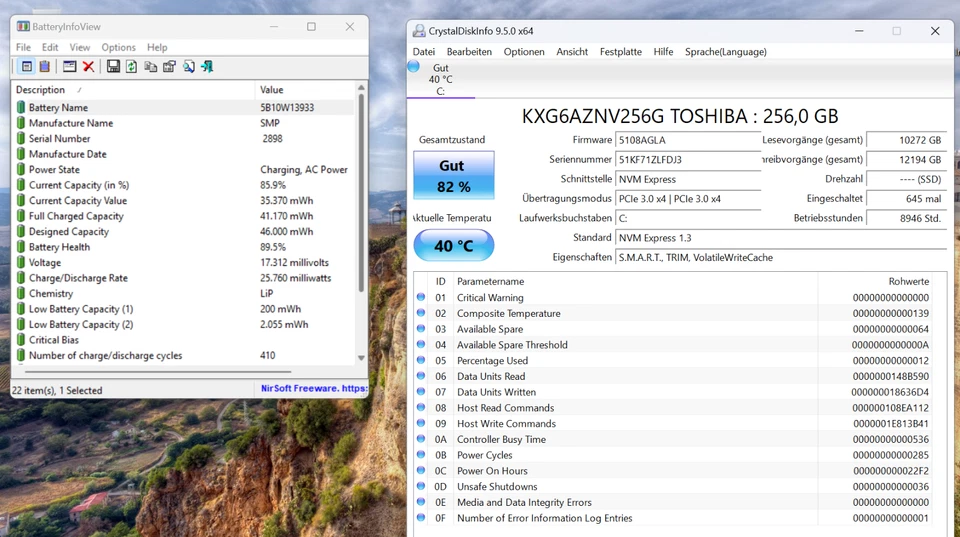960x537 pixels.
Task: Open the Ansicht menu
Action: point(572,52)
